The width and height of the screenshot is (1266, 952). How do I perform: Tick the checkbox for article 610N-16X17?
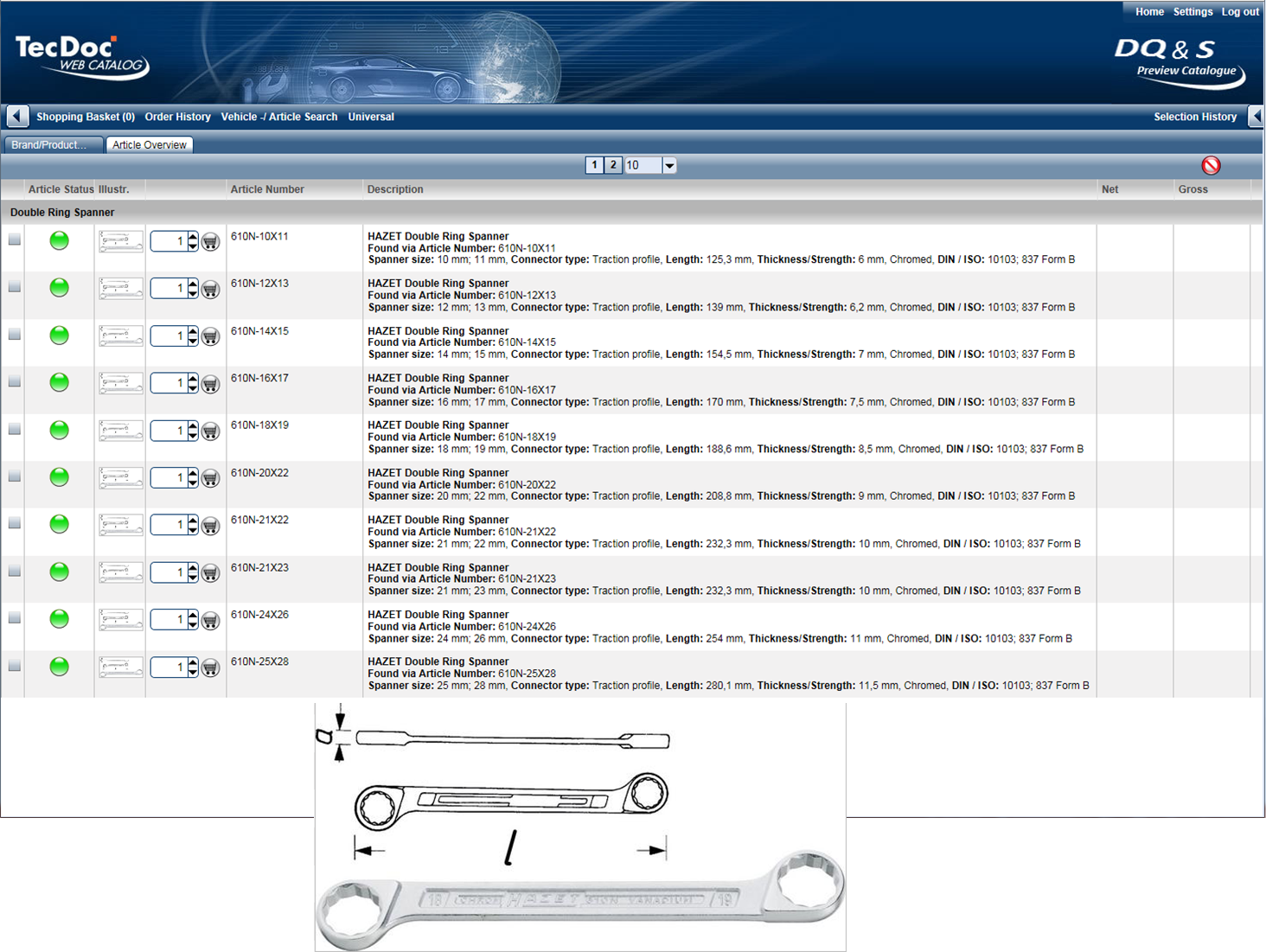15,381
